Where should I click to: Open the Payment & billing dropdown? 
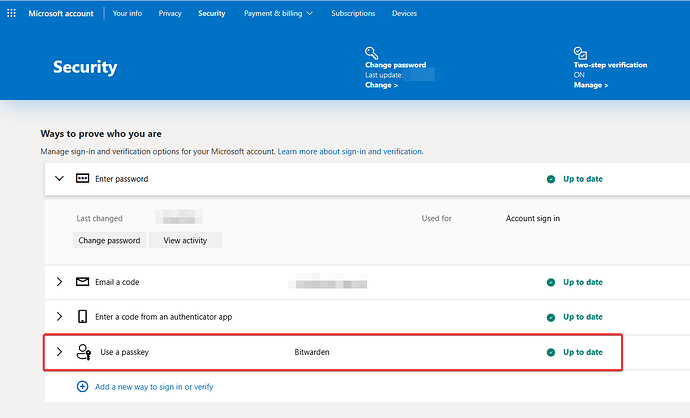click(x=278, y=13)
